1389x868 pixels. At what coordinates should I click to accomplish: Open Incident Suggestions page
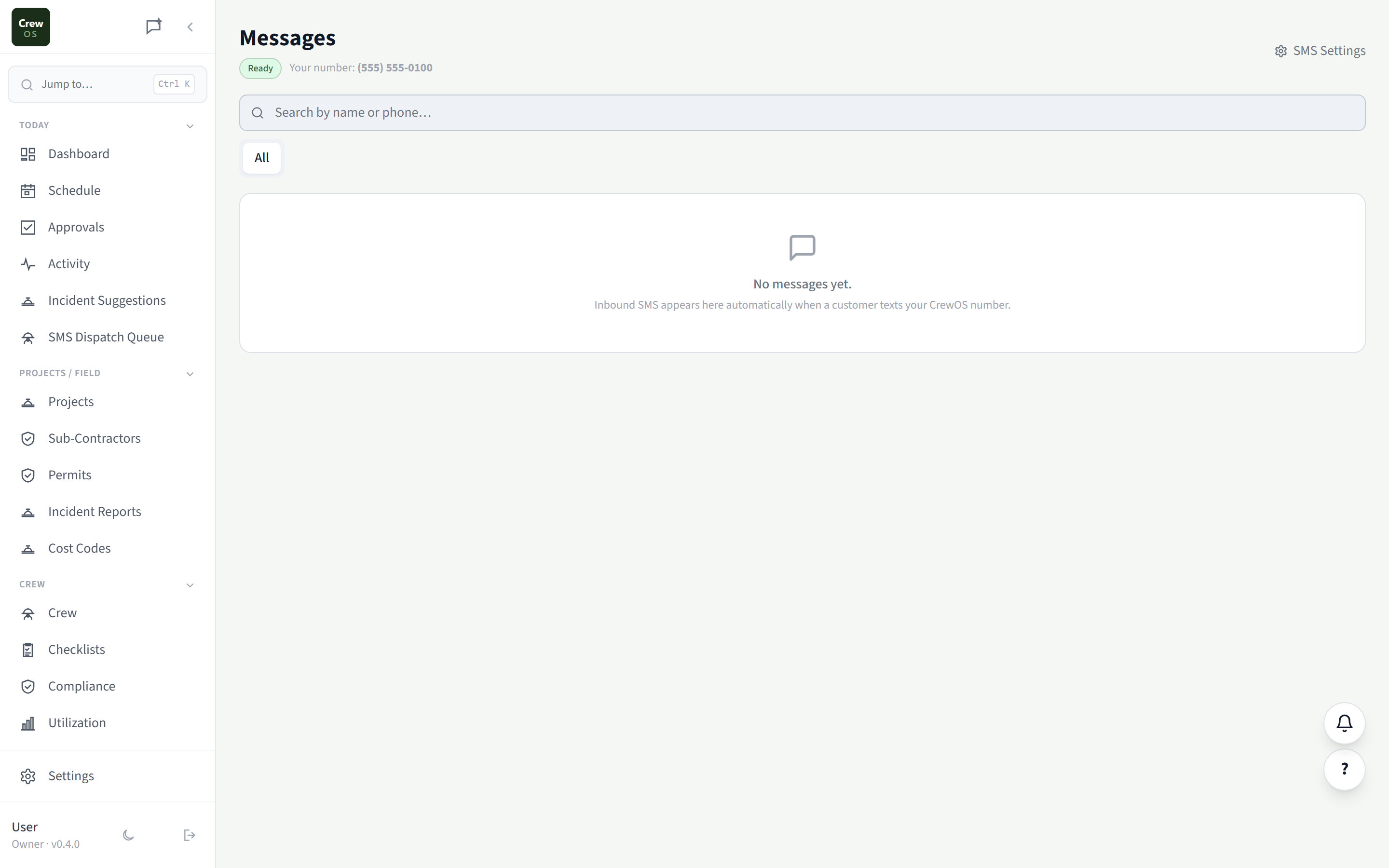(108, 301)
